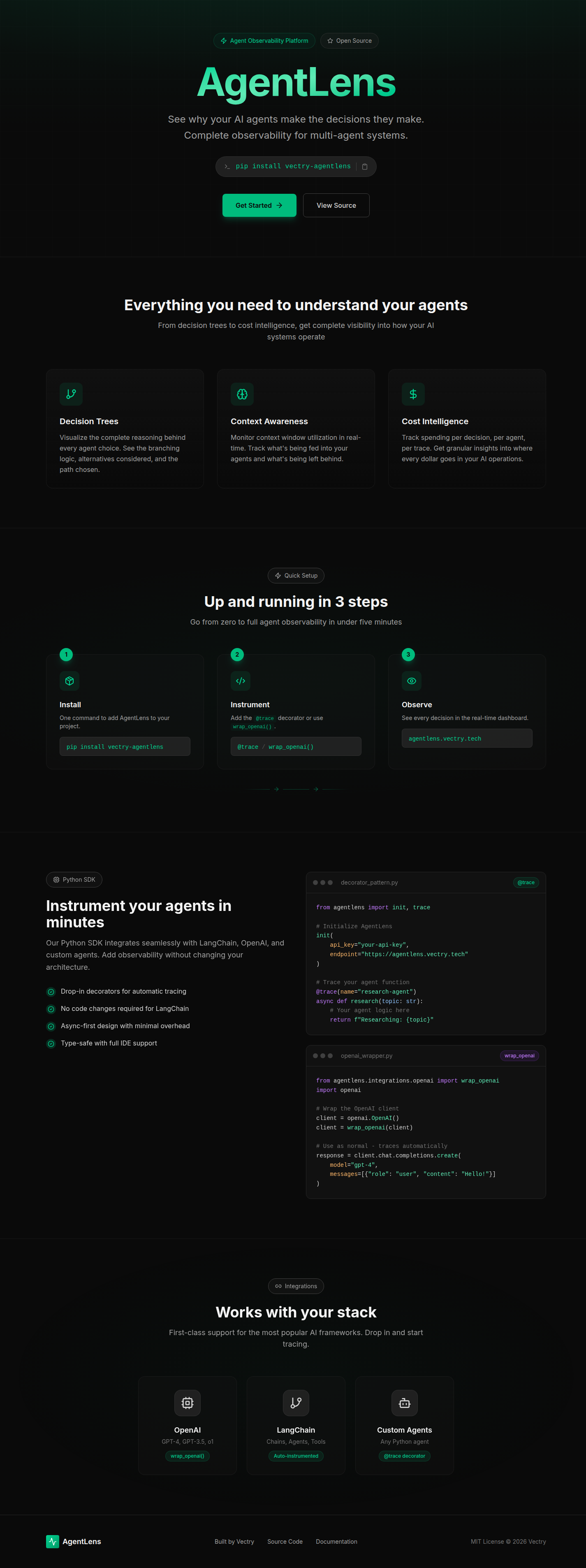Click the Instrument step code icon
This screenshot has height=1568, width=586.
click(x=241, y=681)
